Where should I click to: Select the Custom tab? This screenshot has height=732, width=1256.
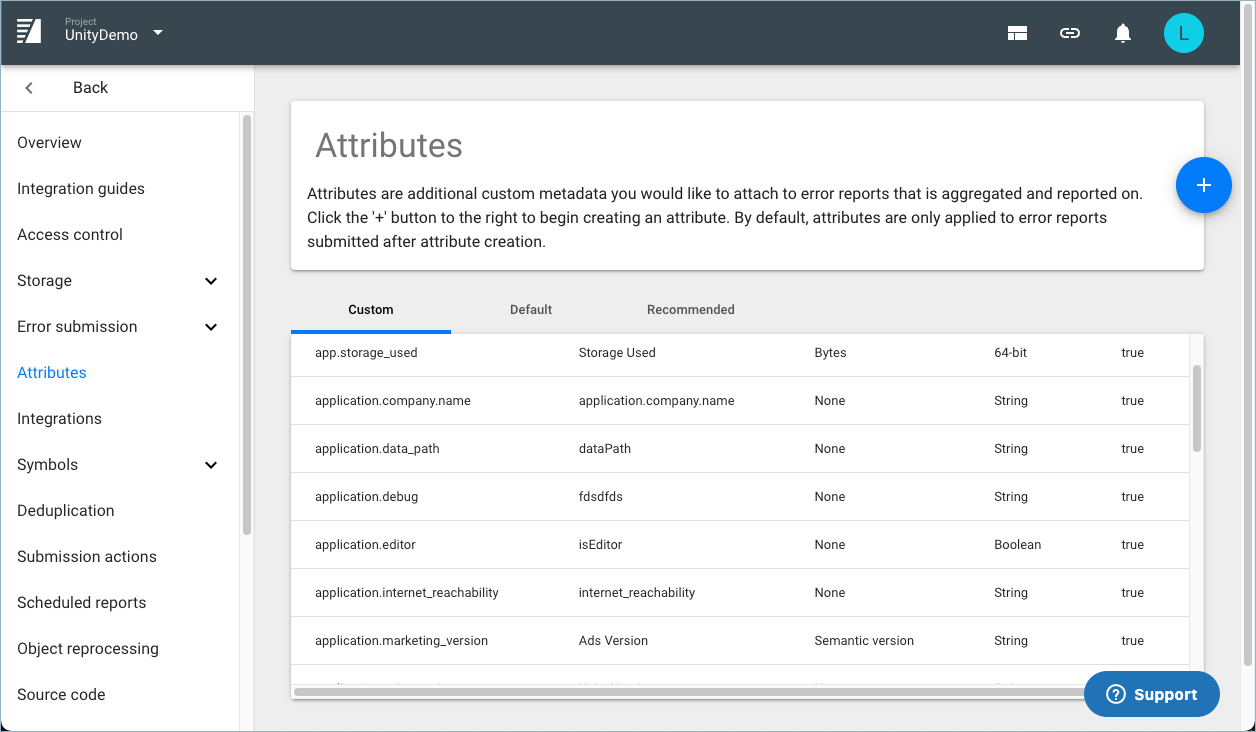click(x=370, y=310)
